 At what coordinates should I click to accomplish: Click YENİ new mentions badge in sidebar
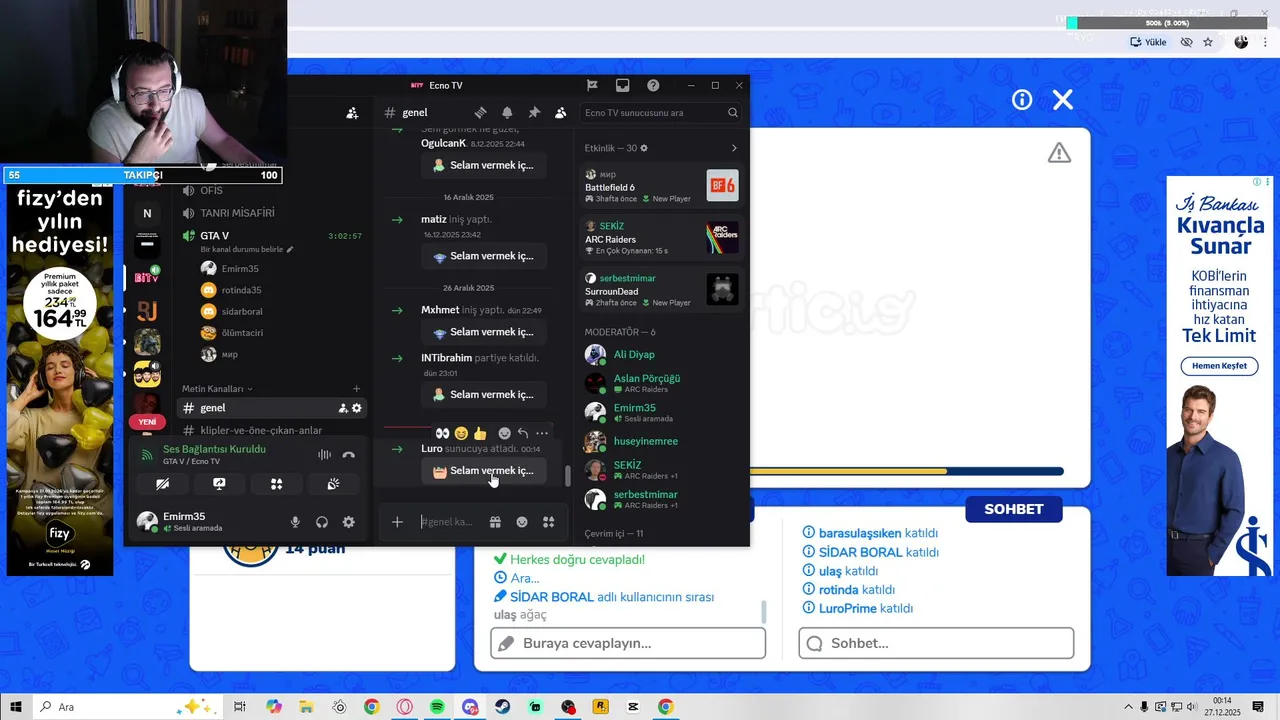[x=147, y=422]
